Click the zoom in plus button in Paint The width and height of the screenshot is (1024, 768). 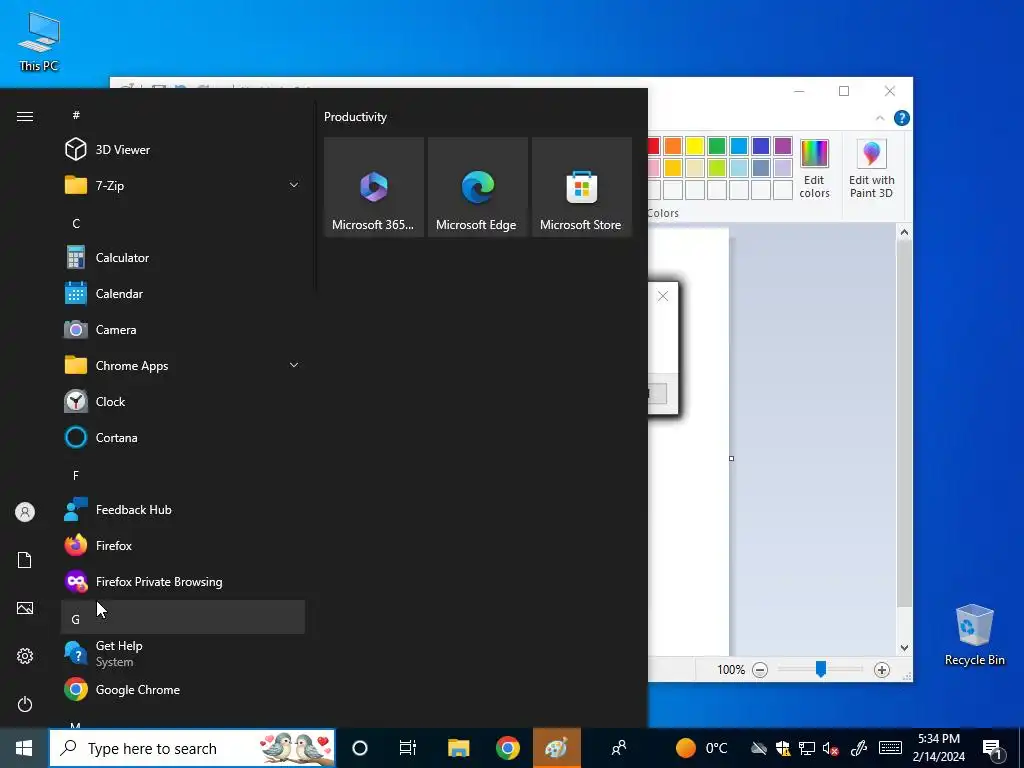coord(882,669)
